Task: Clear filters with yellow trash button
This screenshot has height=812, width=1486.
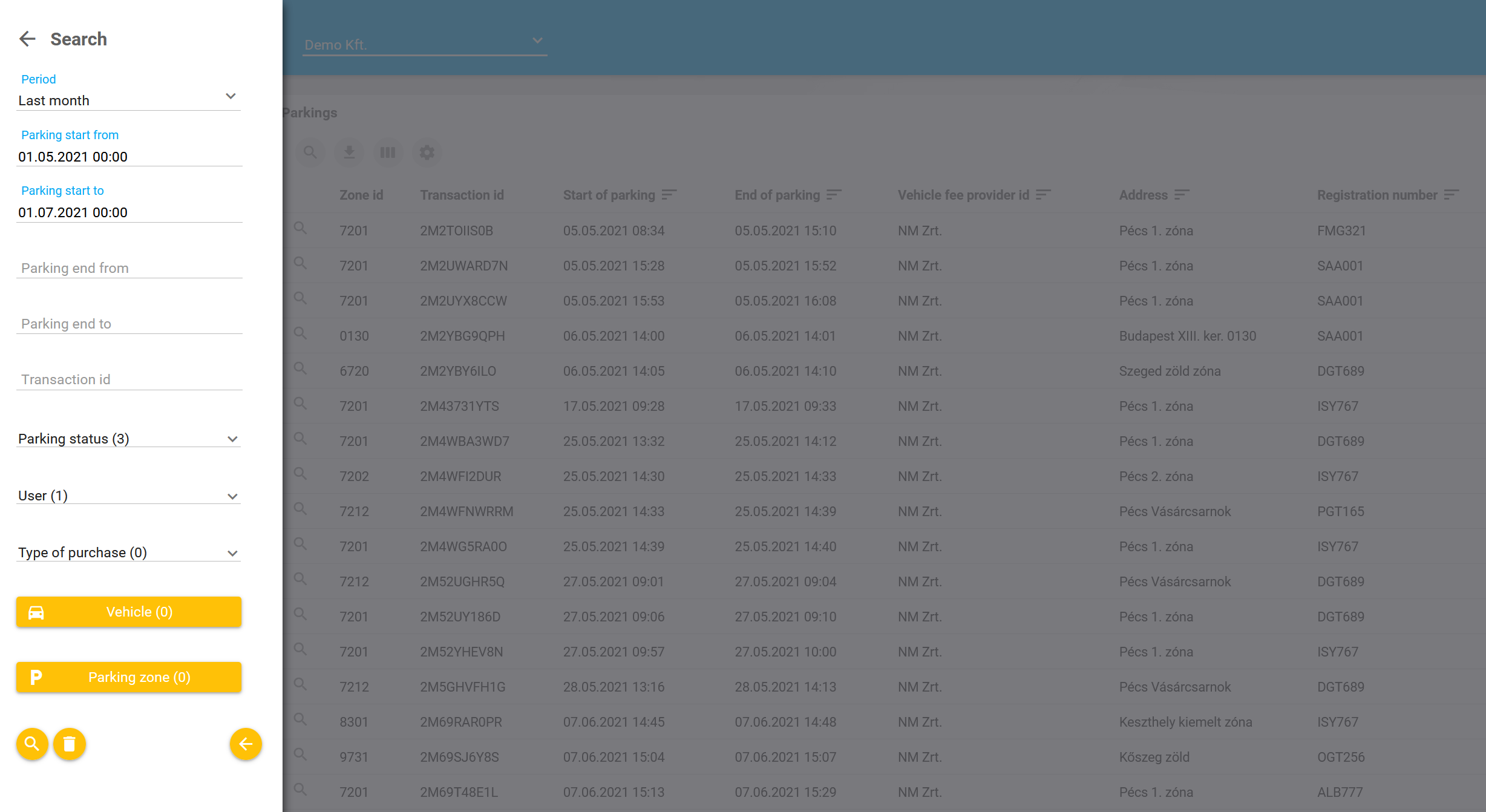Action: [70, 744]
